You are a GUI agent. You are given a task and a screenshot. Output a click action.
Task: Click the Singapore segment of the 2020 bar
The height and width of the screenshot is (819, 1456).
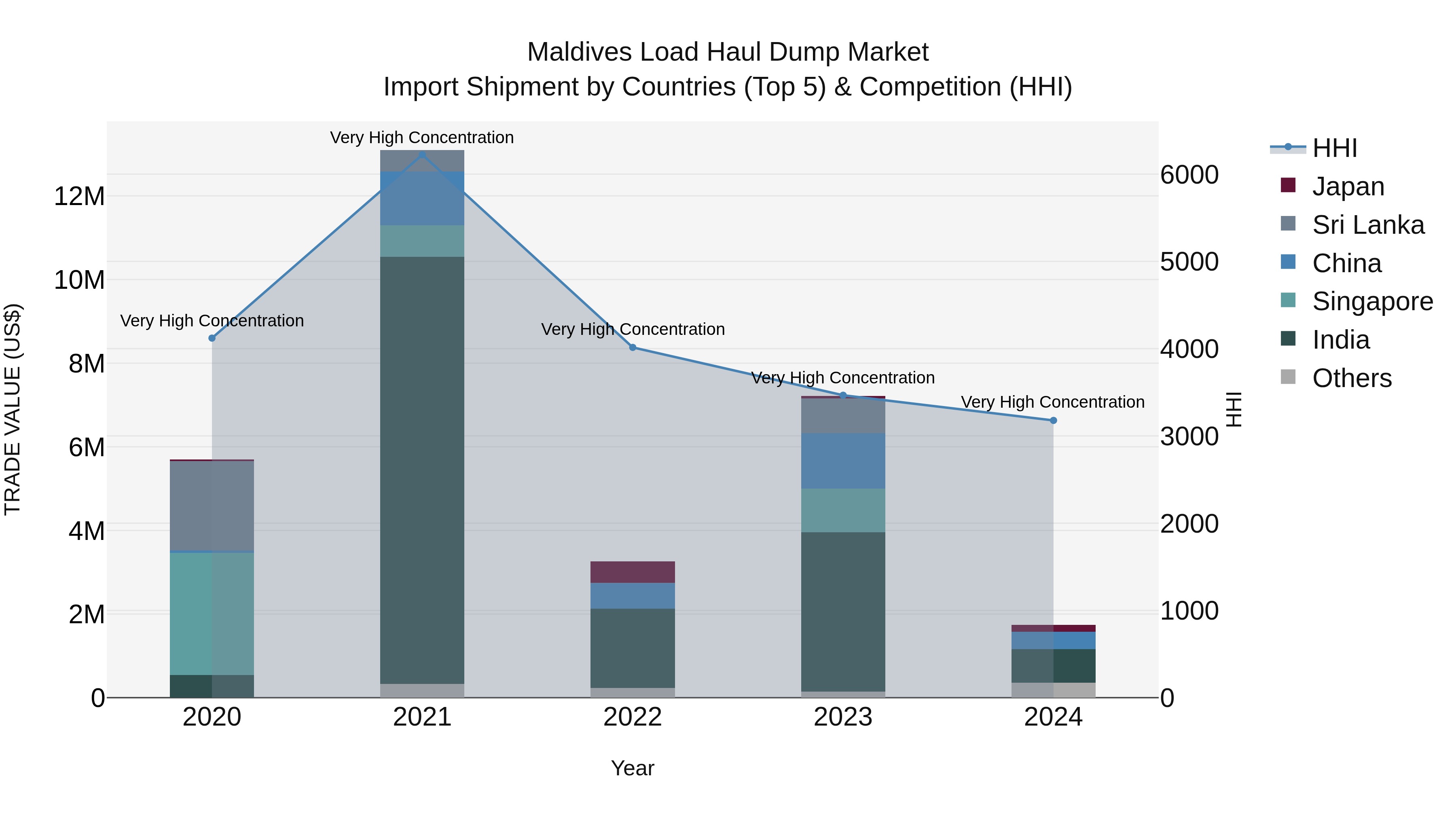(x=212, y=614)
